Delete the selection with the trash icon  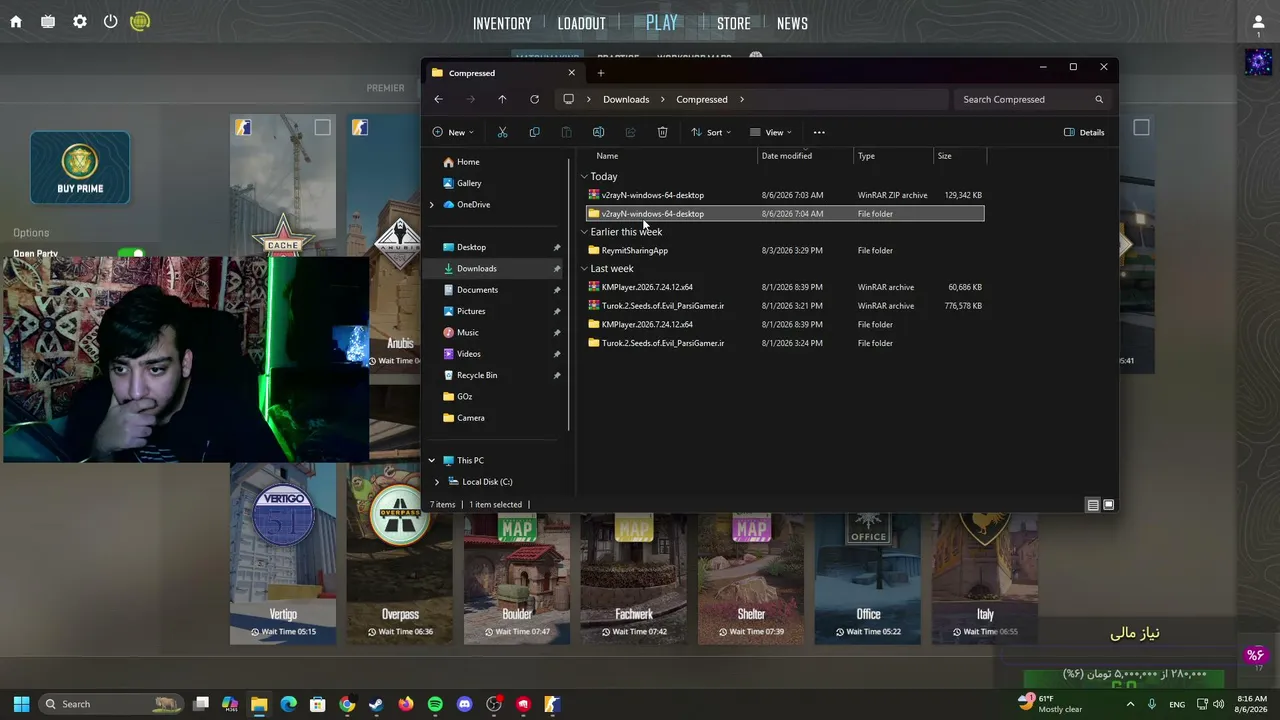pyautogui.click(x=662, y=132)
